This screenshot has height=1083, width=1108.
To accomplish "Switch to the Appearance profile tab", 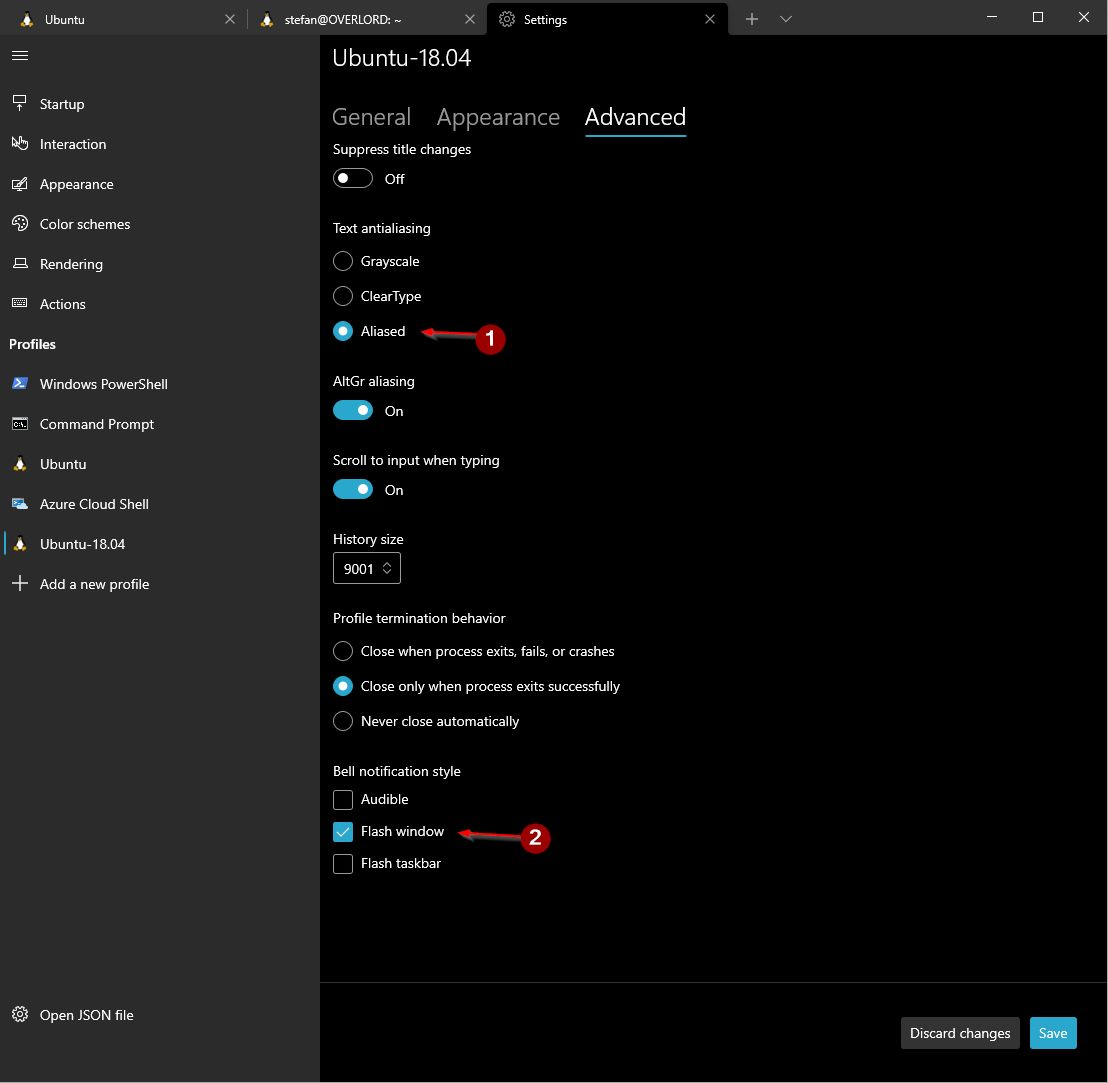I will click(498, 117).
